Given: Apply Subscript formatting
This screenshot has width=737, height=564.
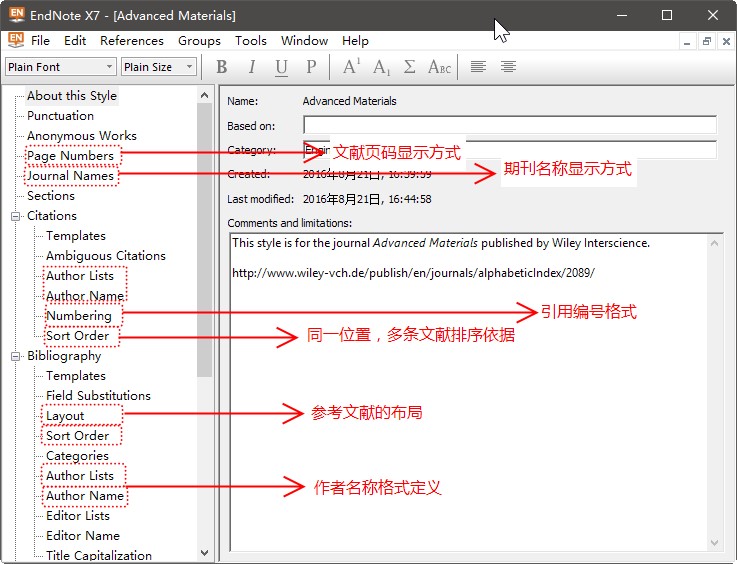Looking at the screenshot, I should [x=381, y=67].
